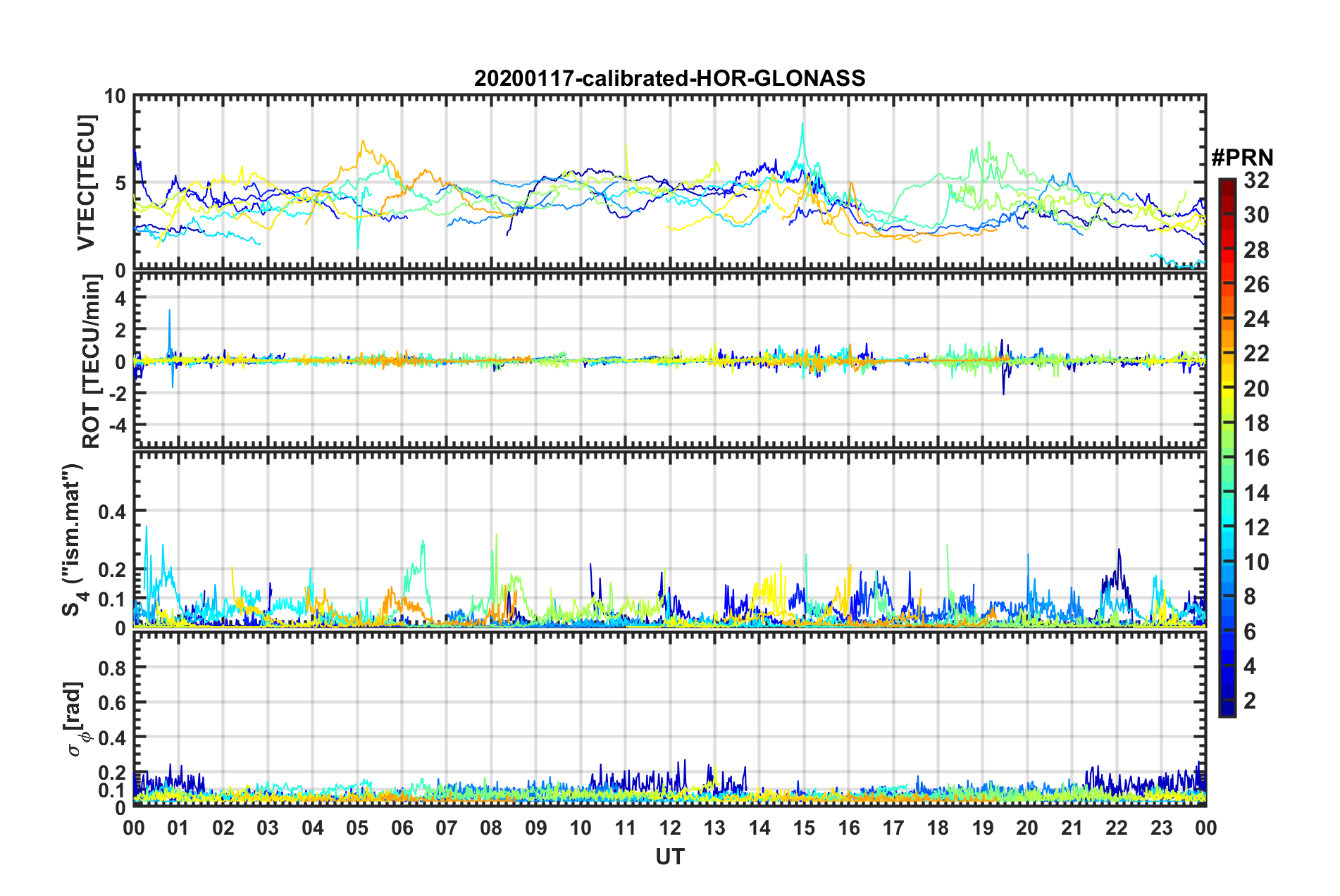The height and width of the screenshot is (896, 1340).
Task: Click the UT axis tick label "15"
Action: pyautogui.click(x=804, y=828)
